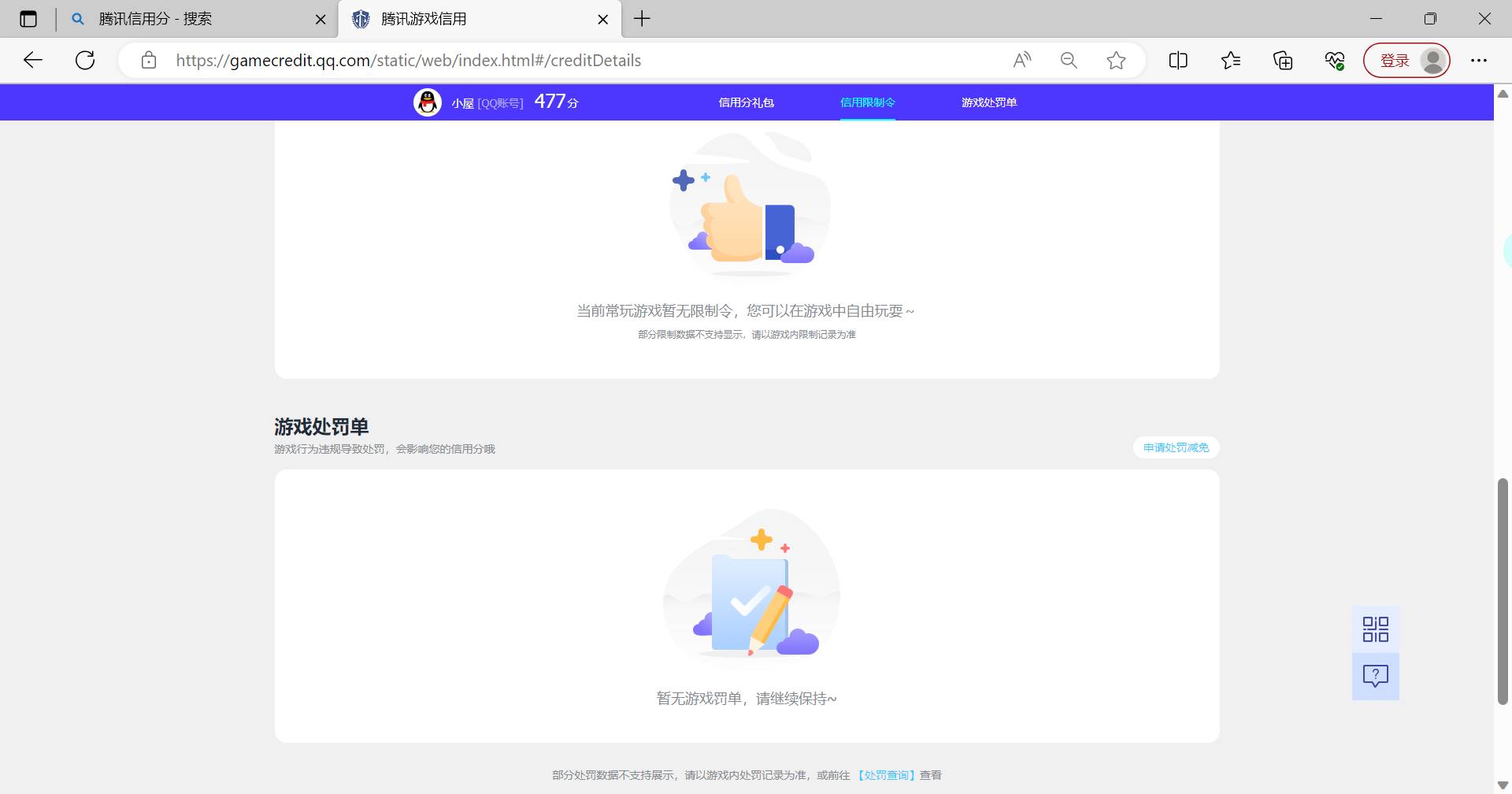Open the question-mark feedback floating icon

click(1375, 675)
